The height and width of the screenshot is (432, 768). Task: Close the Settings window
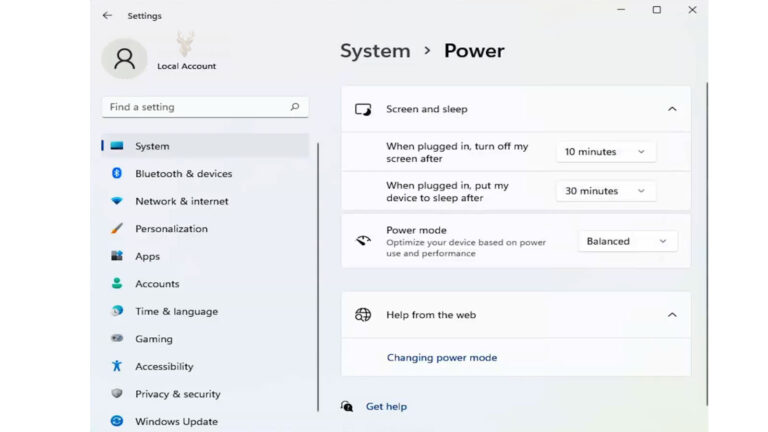pos(692,10)
